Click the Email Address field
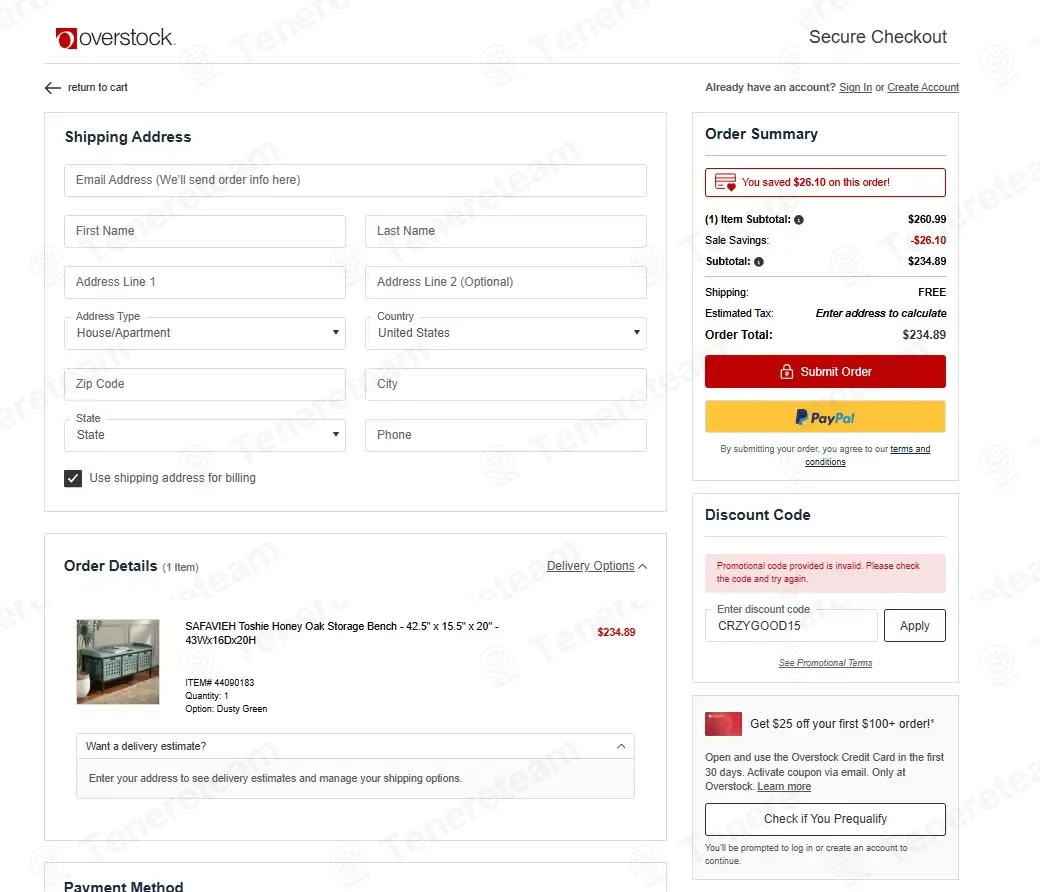 point(356,180)
